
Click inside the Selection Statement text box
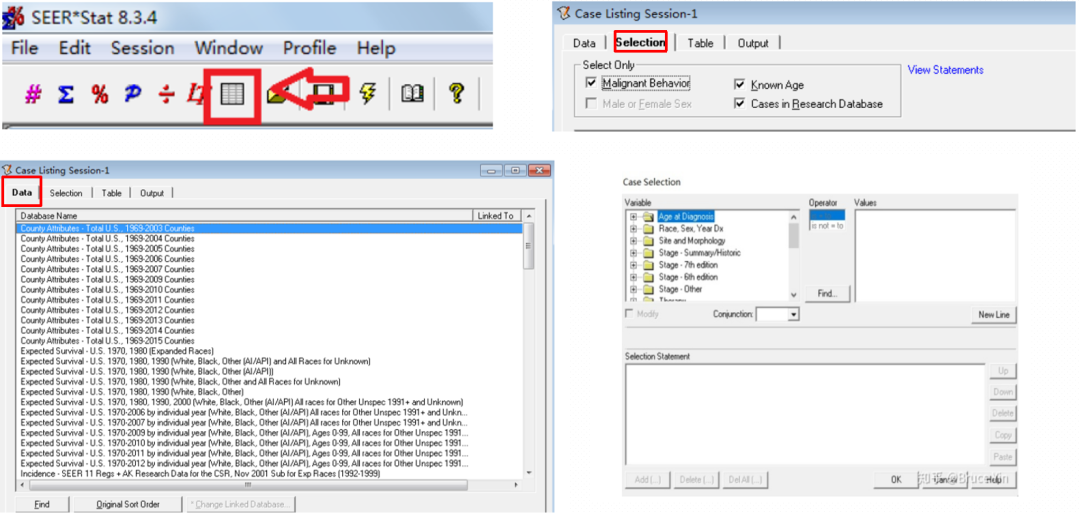click(804, 414)
